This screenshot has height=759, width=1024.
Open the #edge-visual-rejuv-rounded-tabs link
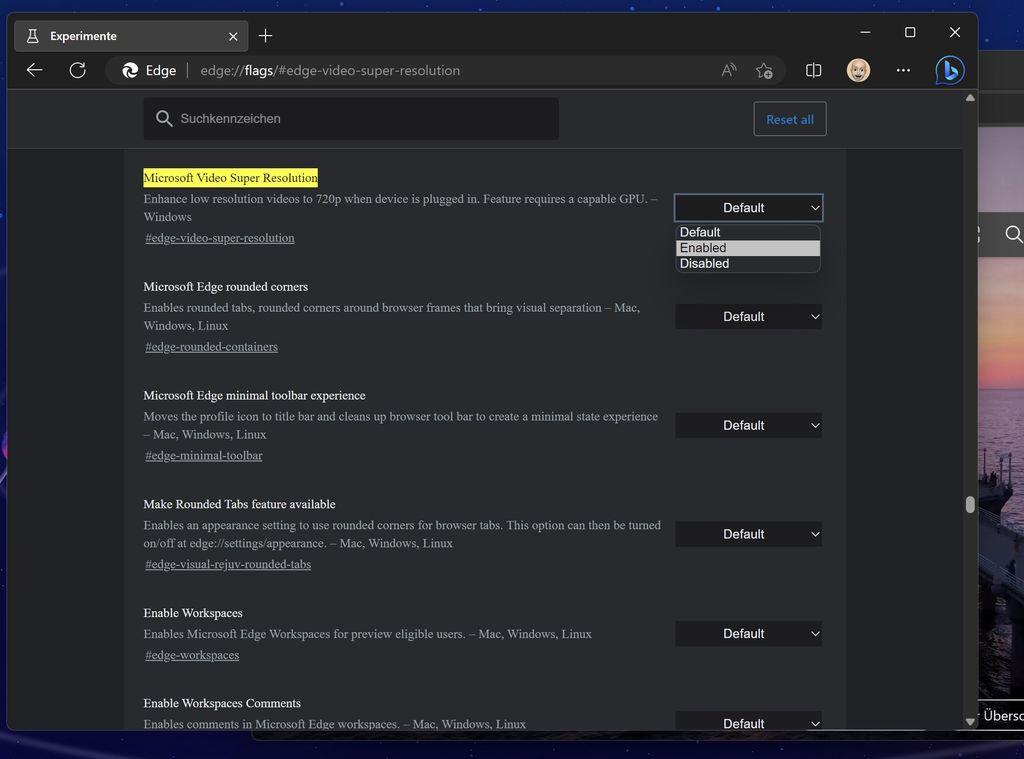point(228,564)
